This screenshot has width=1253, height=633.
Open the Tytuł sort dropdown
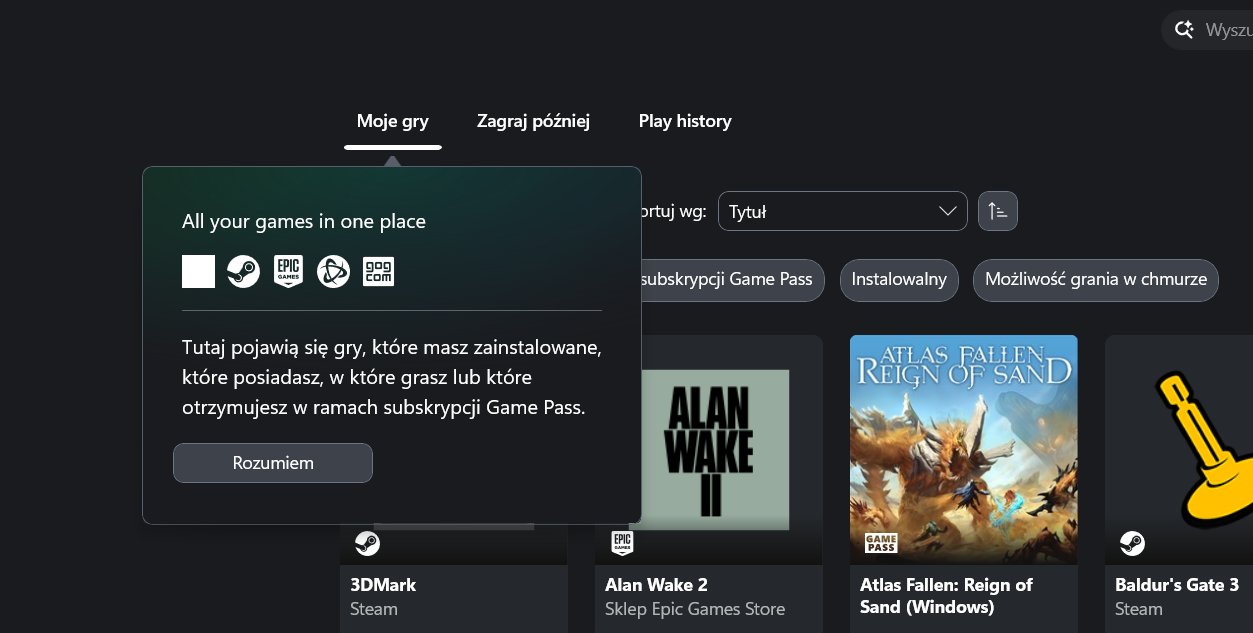click(842, 211)
